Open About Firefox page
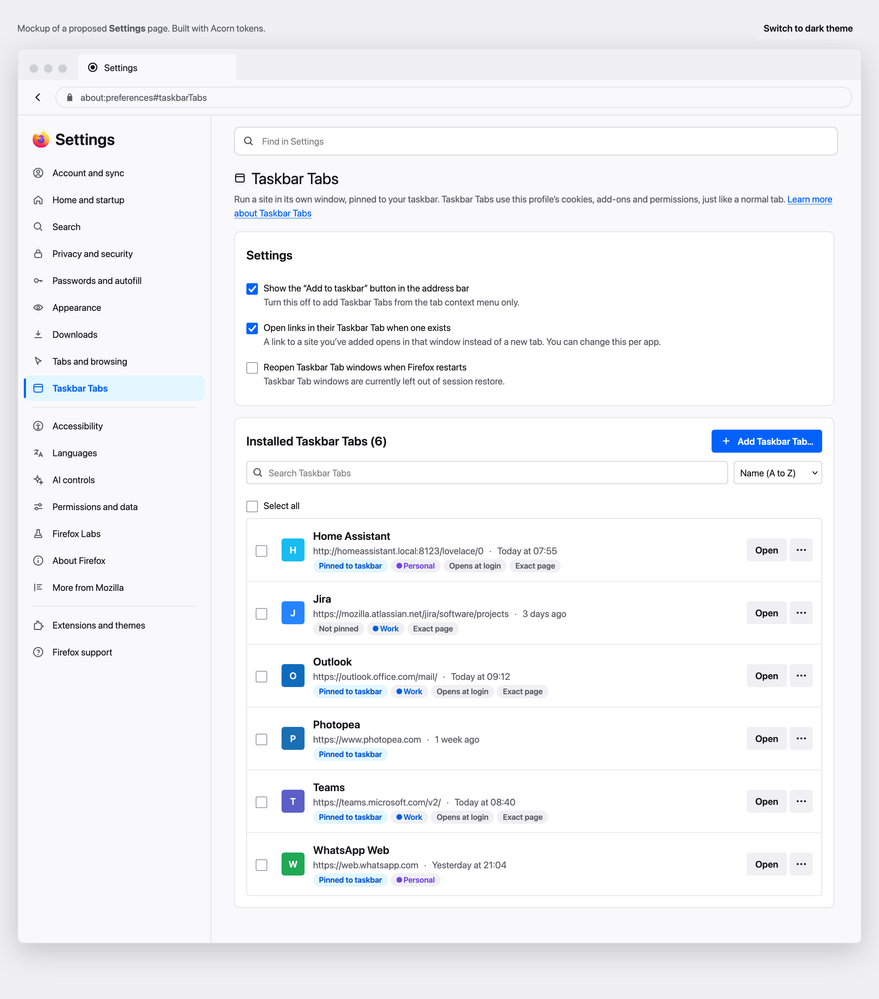This screenshot has height=999, width=879. pyautogui.click(x=115, y=561)
